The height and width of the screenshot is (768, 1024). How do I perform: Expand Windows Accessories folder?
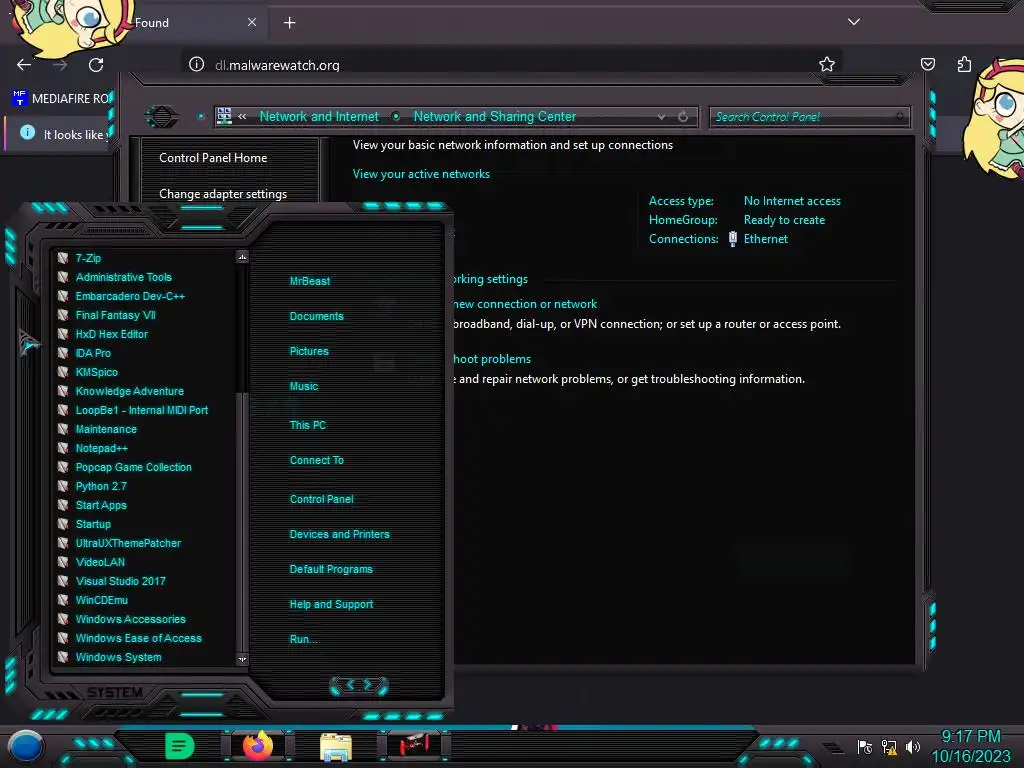(x=131, y=618)
